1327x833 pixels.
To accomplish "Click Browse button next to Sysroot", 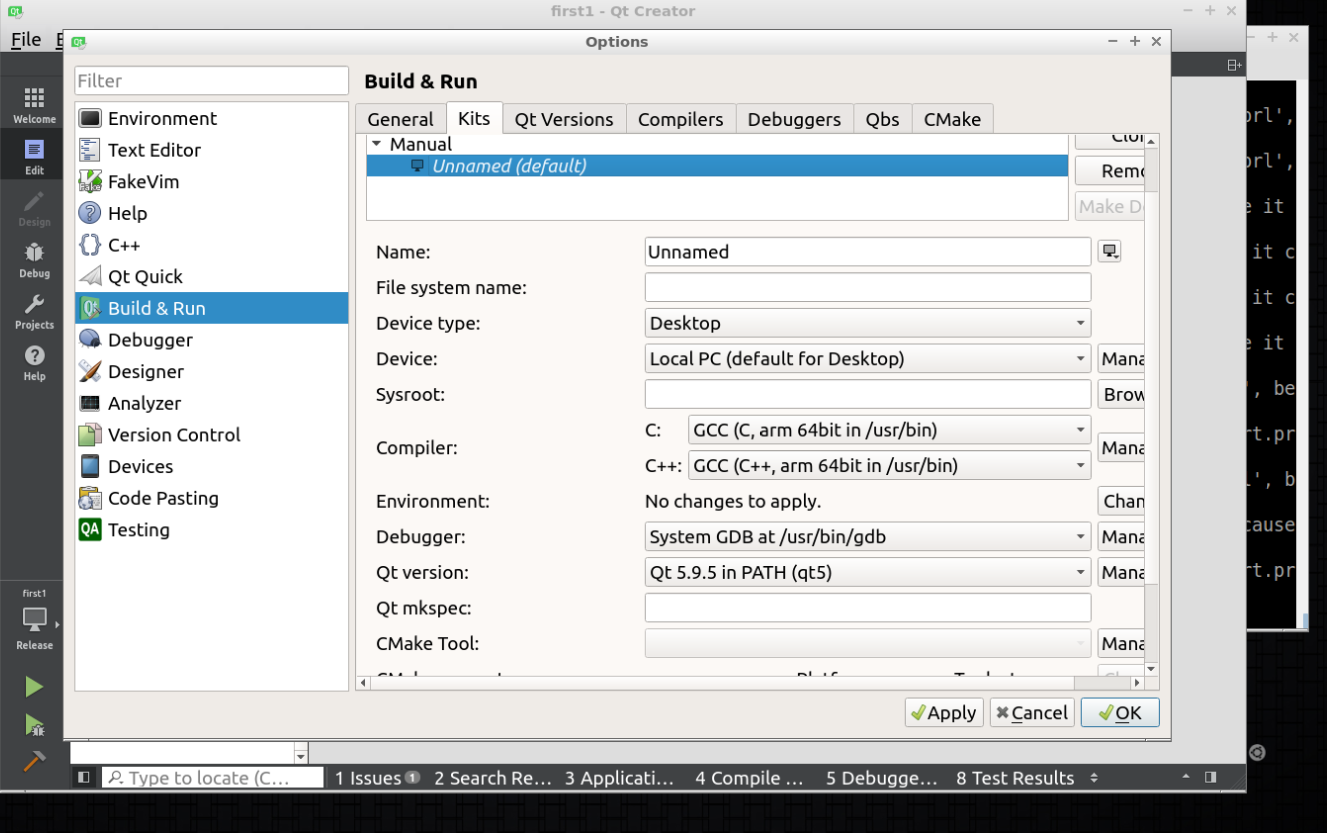I will pos(1121,394).
